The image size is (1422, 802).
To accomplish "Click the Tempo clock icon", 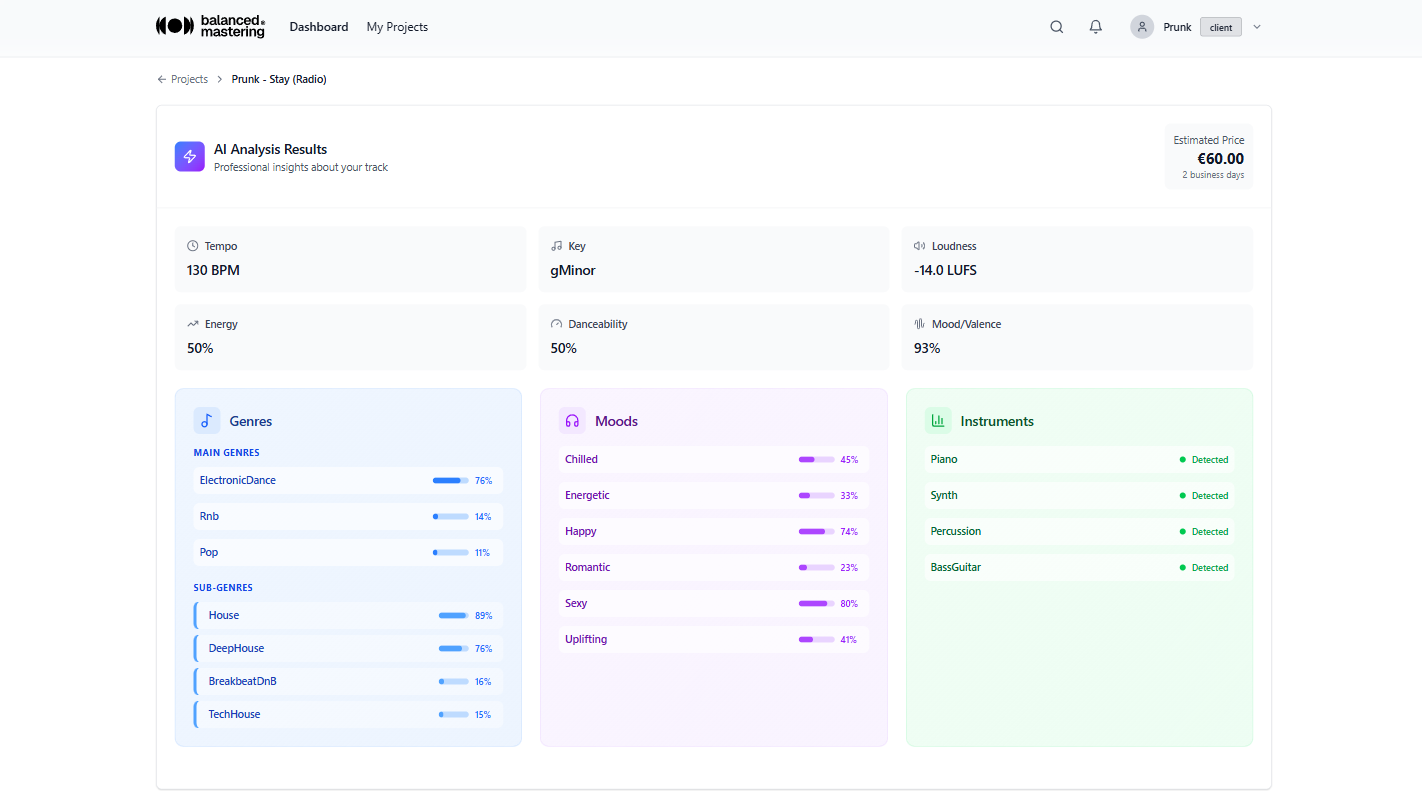I will tap(193, 245).
